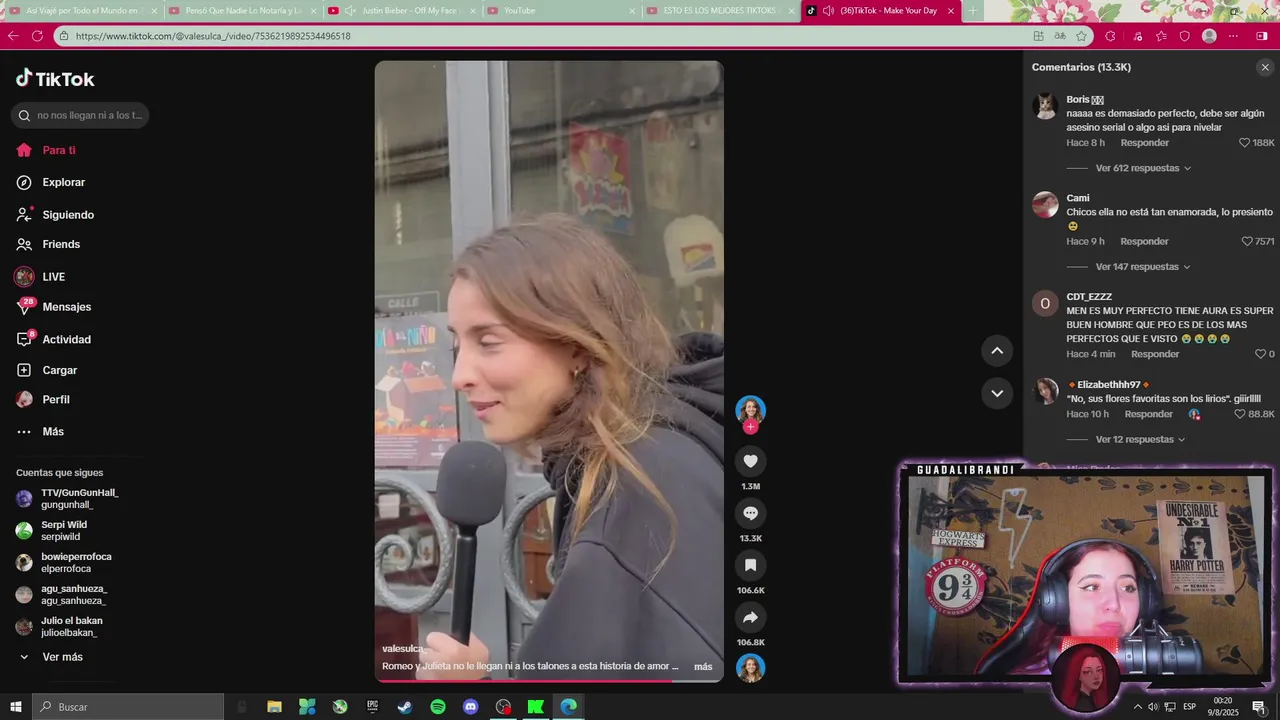This screenshot has width=1280, height=720.
Task: Open Discord from taskbar
Action: point(471,707)
